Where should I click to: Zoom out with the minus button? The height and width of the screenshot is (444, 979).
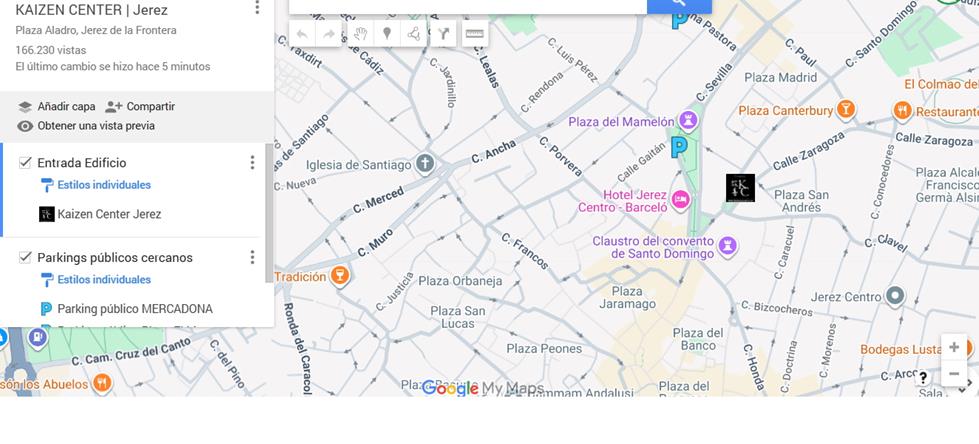tap(953, 374)
